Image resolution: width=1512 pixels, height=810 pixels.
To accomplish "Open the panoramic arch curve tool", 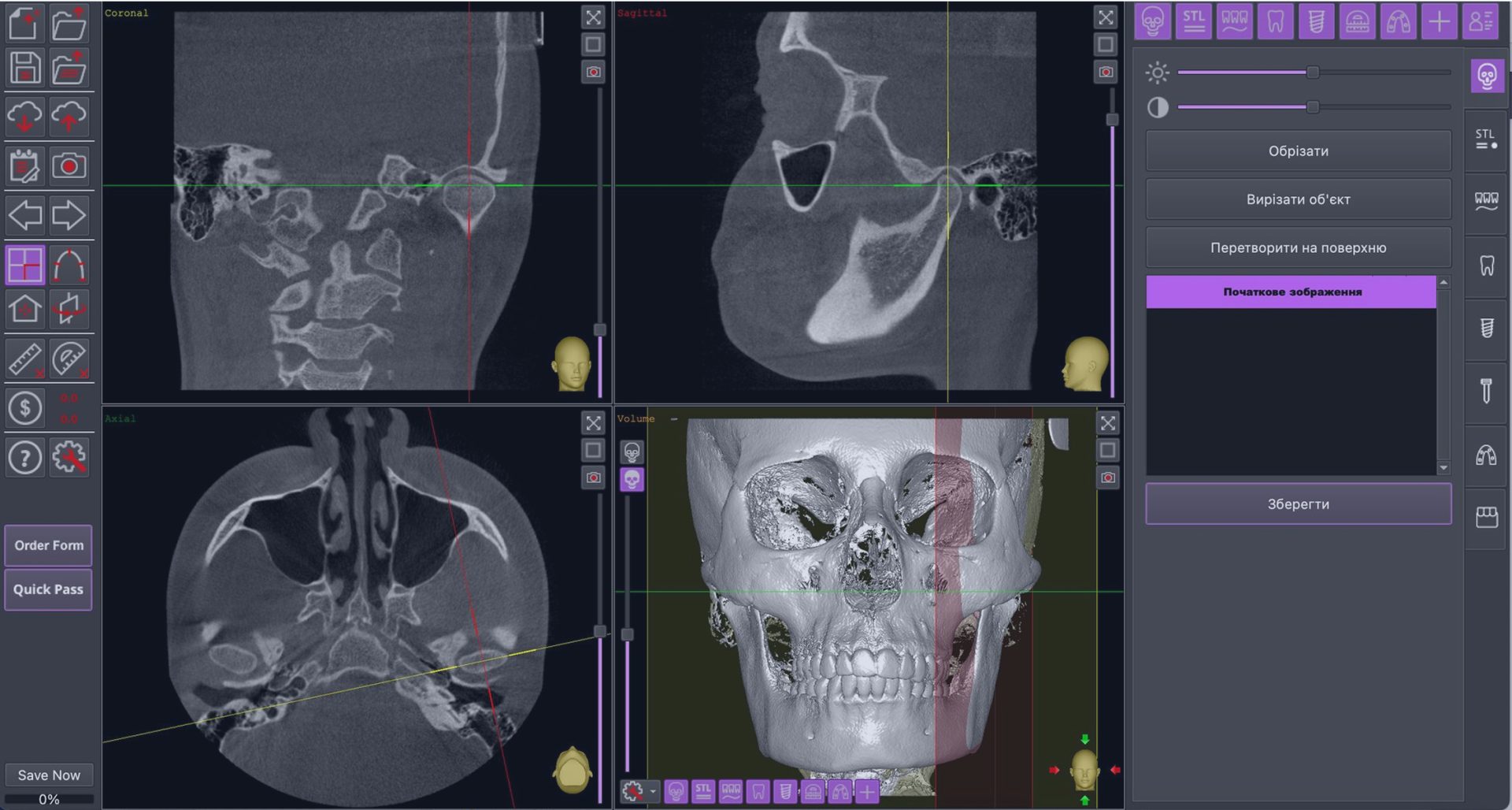I will click(x=69, y=266).
